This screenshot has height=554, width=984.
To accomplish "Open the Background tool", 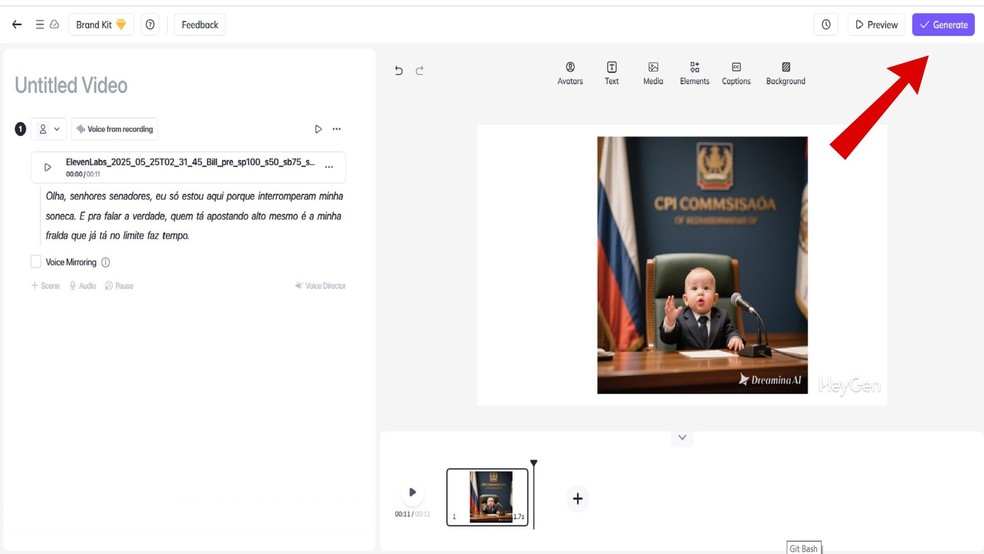I will (x=785, y=73).
